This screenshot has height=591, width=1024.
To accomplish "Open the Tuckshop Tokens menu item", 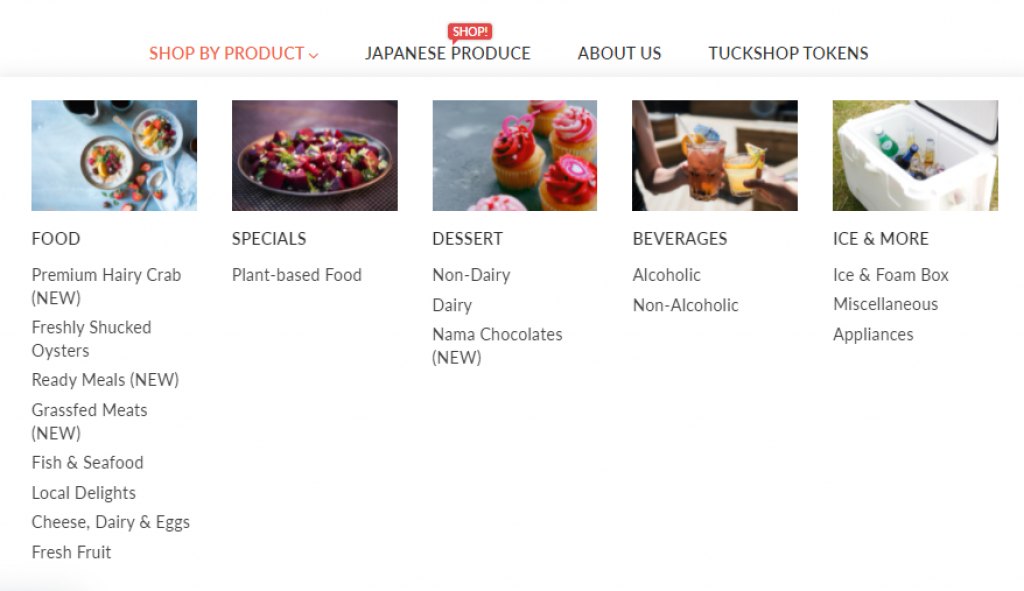I will pos(788,54).
